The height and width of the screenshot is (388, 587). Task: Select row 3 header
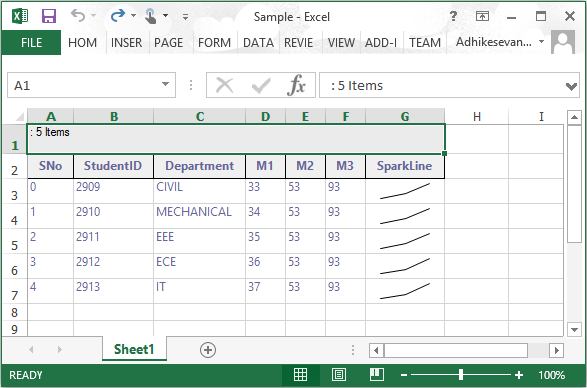point(14,191)
